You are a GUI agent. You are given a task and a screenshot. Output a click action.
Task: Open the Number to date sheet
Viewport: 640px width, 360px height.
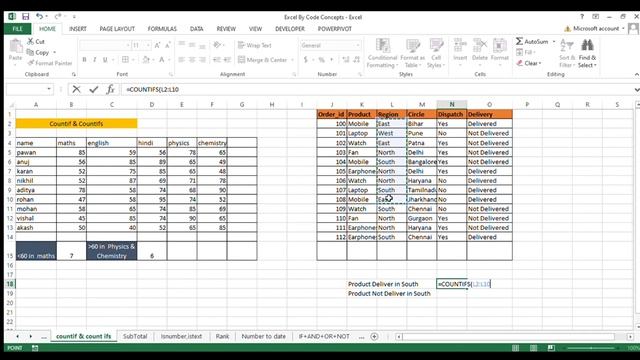tap(263, 336)
